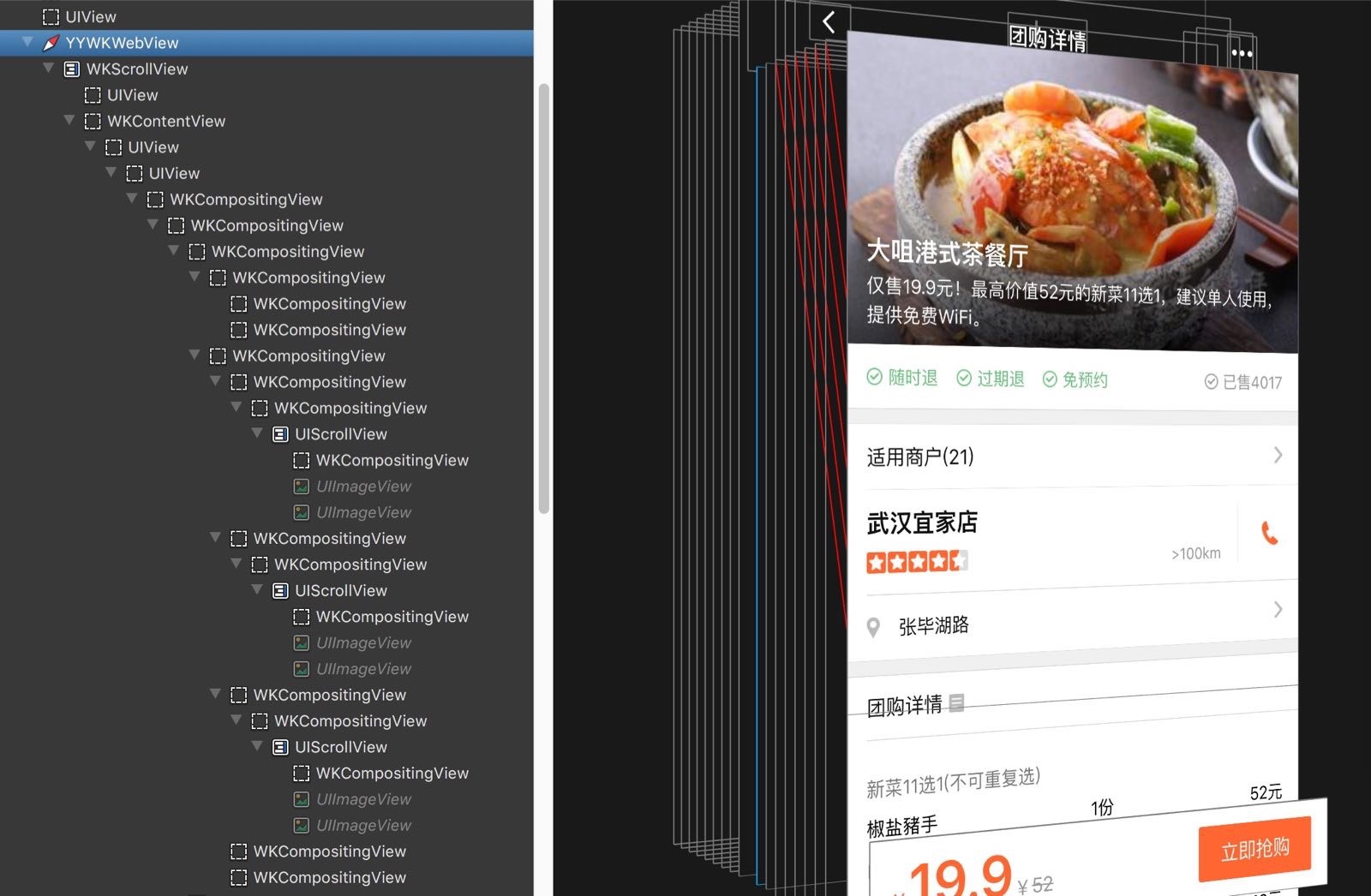Click the back arrow in the app header
The width and height of the screenshot is (1371, 896).
pyautogui.click(x=829, y=21)
